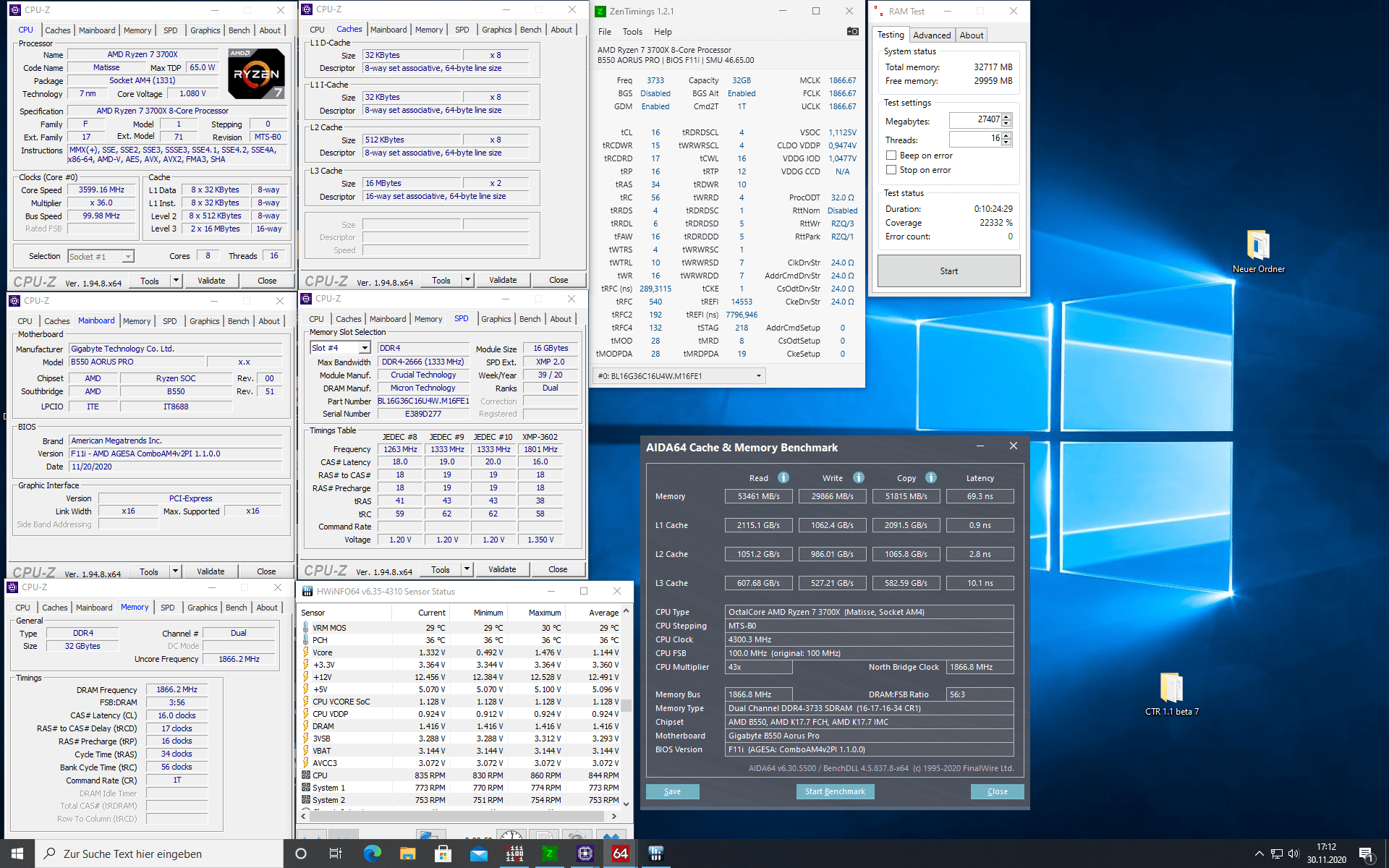Click the Ryzen 7 logo in the CPU-Z CPU window
The height and width of the screenshot is (868, 1389).
[257, 74]
